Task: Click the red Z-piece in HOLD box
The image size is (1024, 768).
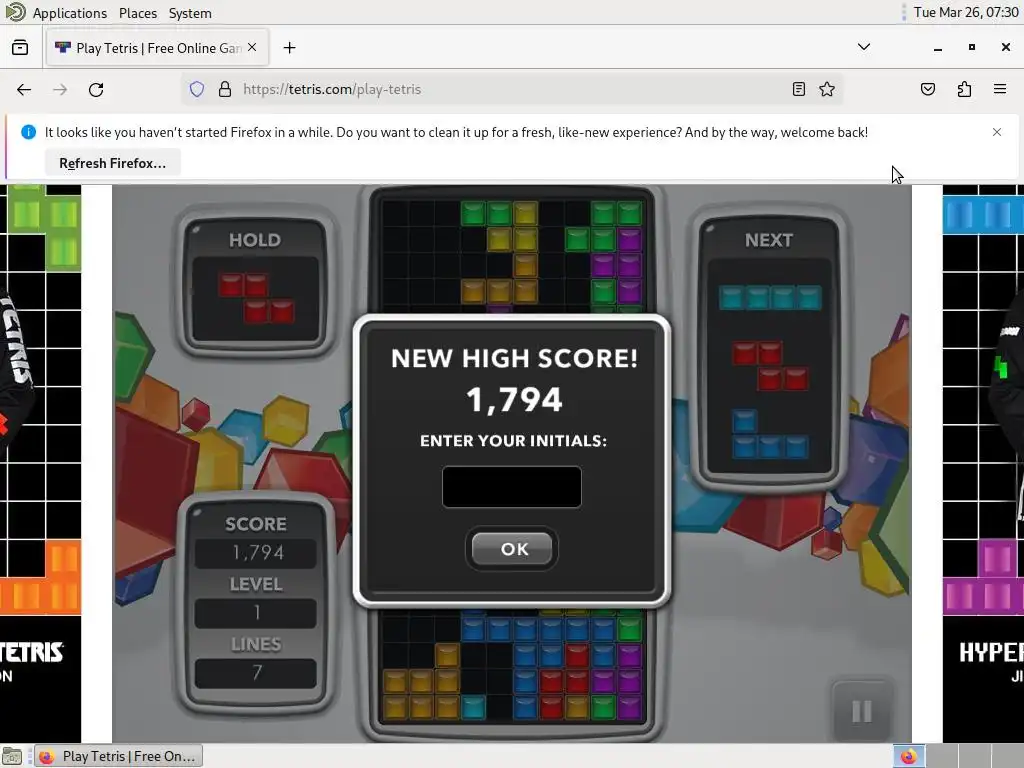Action: click(x=256, y=298)
